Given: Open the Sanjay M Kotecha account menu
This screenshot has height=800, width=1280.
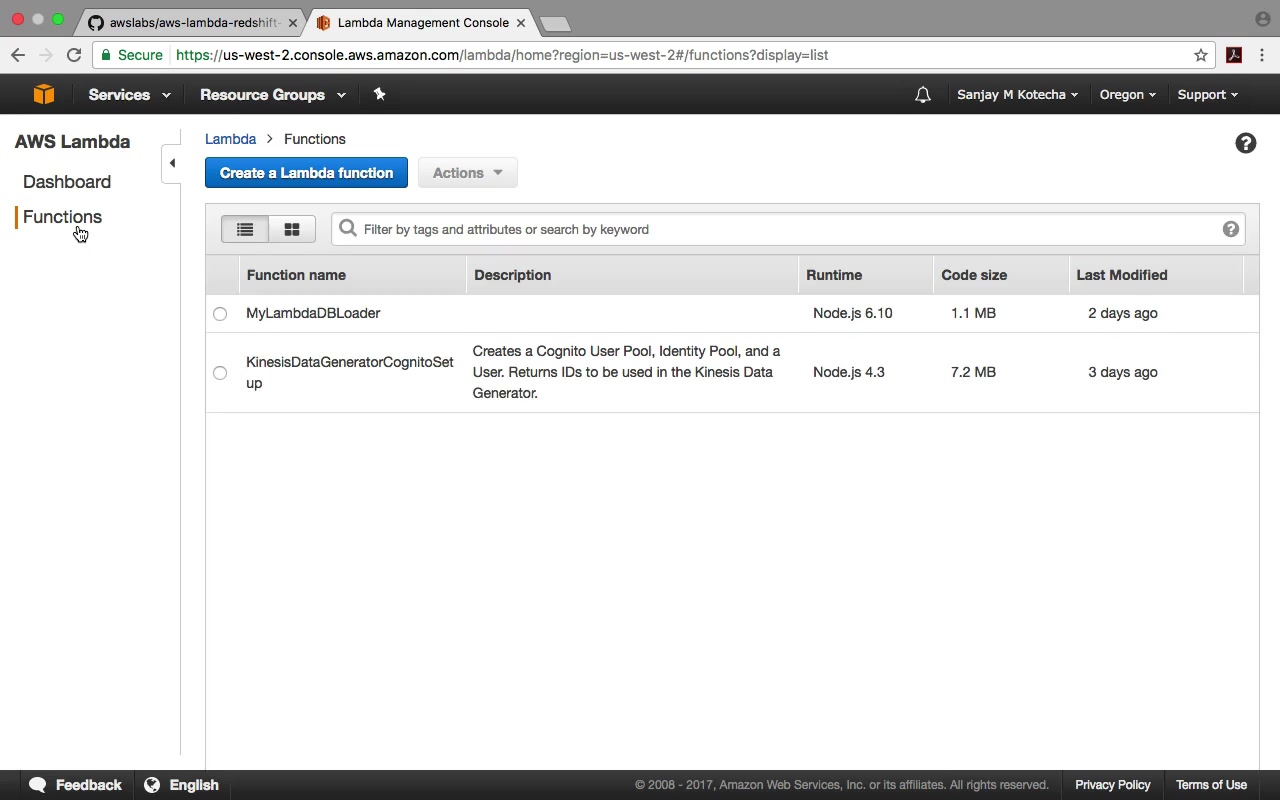Looking at the screenshot, I should click(1017, 95).
